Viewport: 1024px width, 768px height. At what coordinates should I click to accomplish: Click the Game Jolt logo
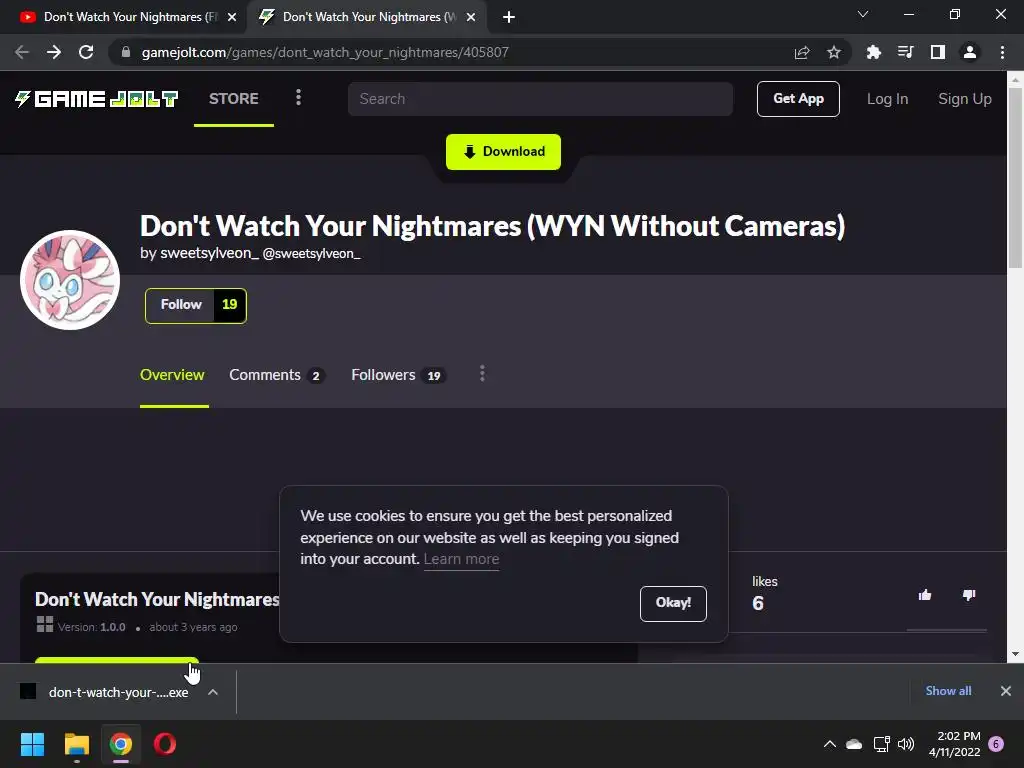tap(97, 99)
